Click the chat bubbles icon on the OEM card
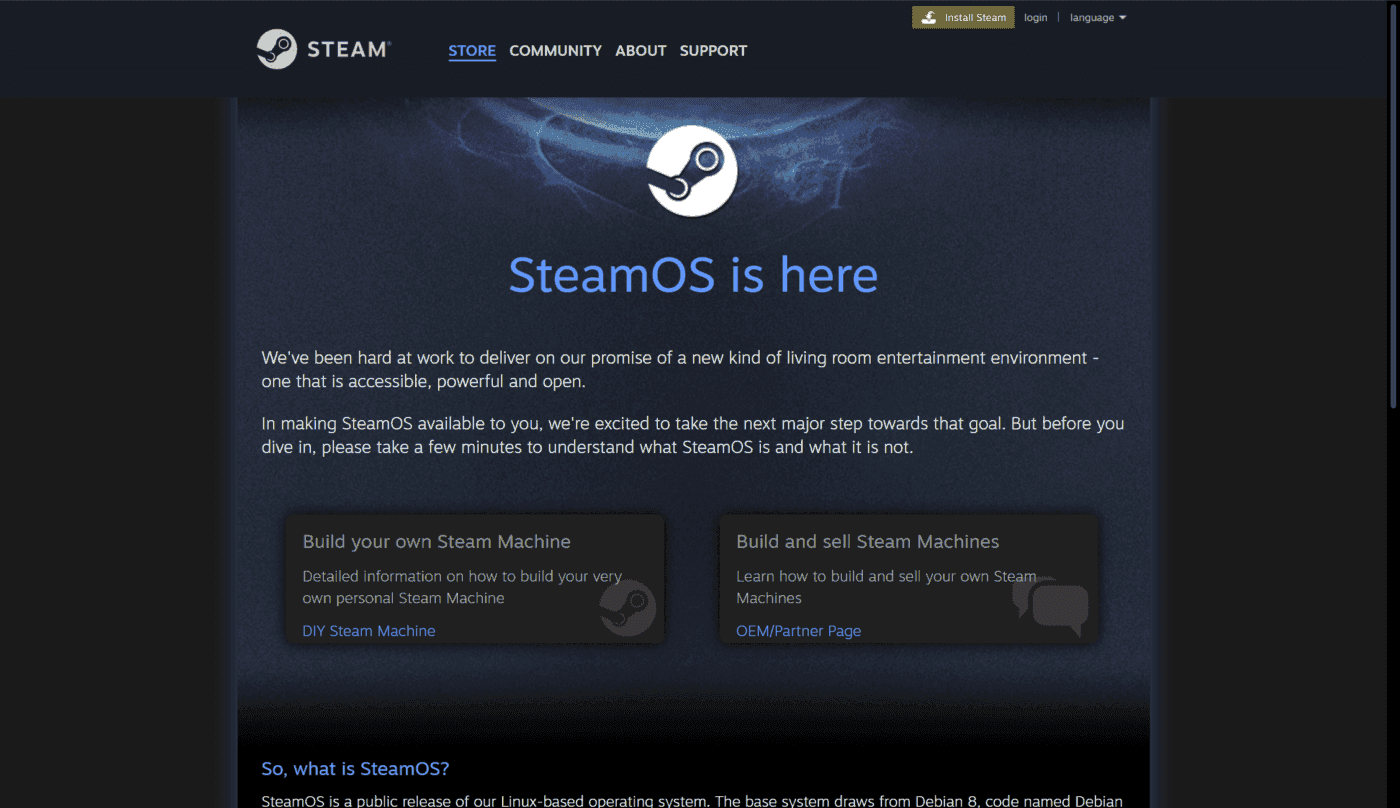 [x=1050, y=605]
